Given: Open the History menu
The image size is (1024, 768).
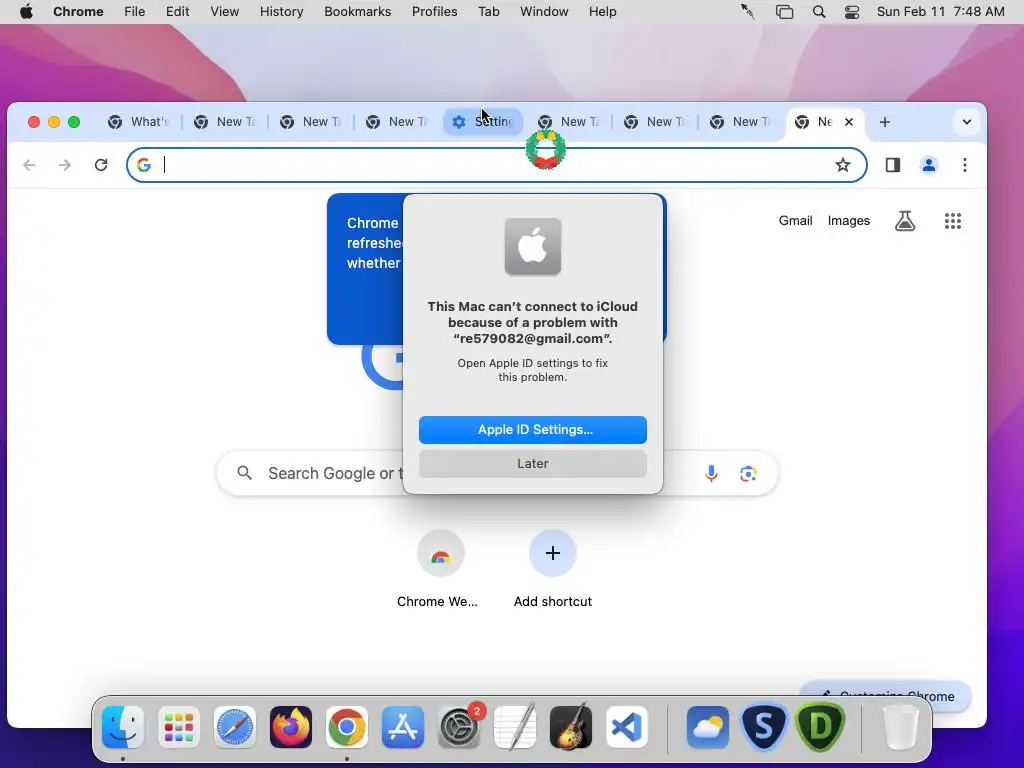Looking at the screenshot, I should coord(281,12).
